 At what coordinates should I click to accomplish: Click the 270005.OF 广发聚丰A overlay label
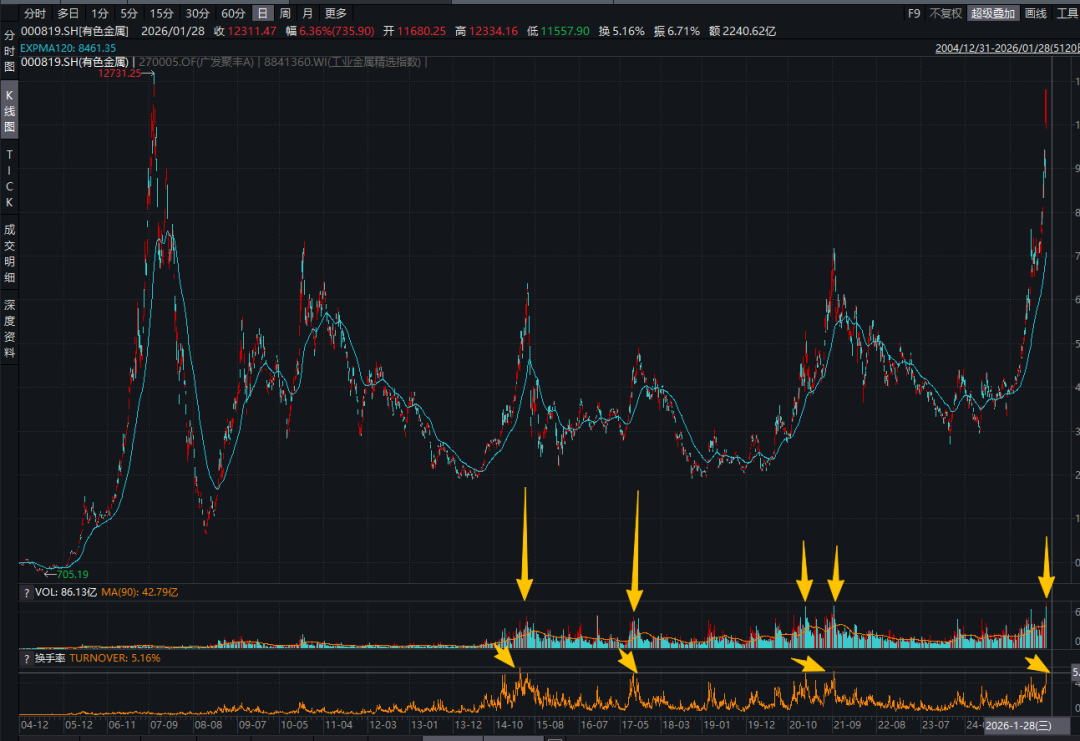(x=195, y=62)
